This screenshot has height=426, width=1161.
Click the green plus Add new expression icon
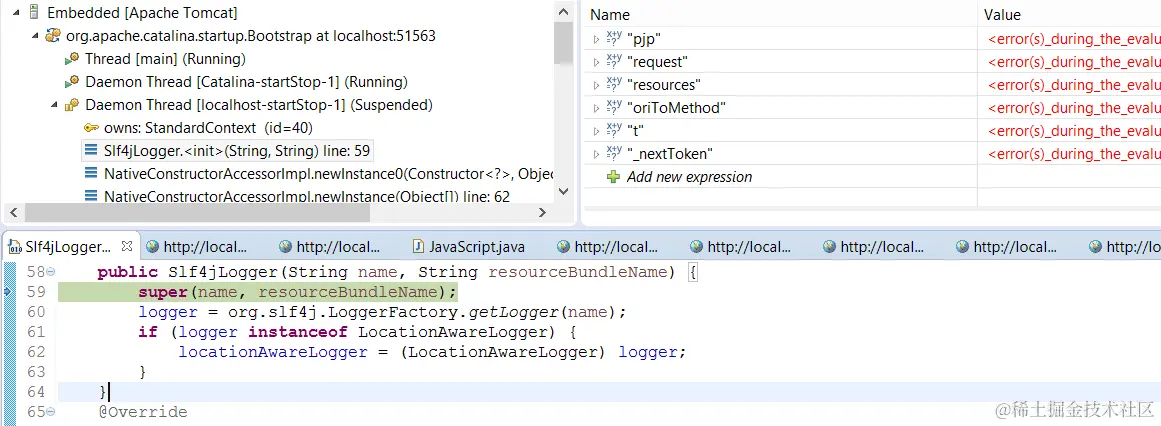pyautogui.click(x=613, y=177)
